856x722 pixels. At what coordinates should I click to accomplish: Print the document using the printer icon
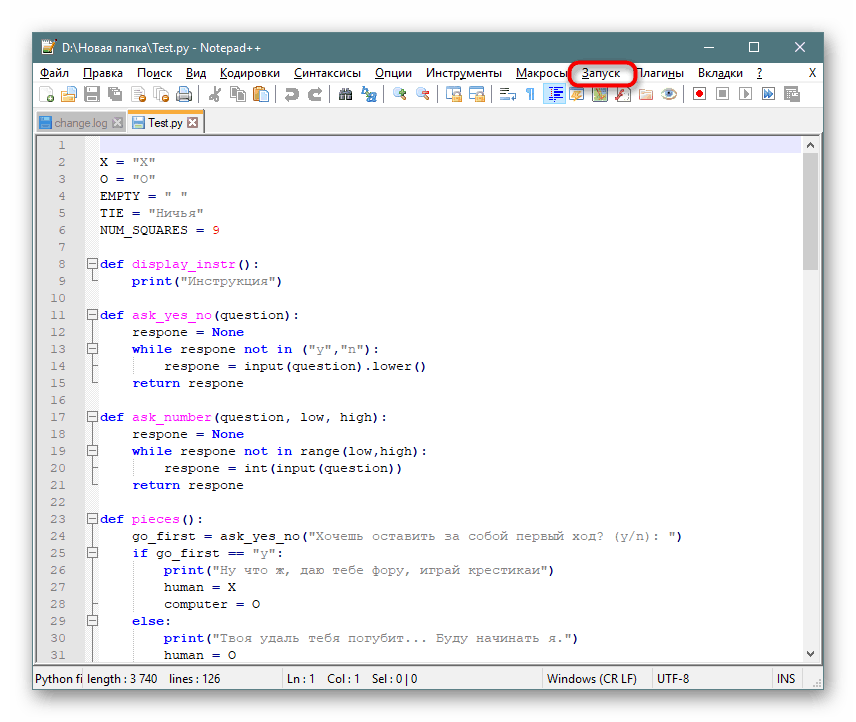coord(184,94)
